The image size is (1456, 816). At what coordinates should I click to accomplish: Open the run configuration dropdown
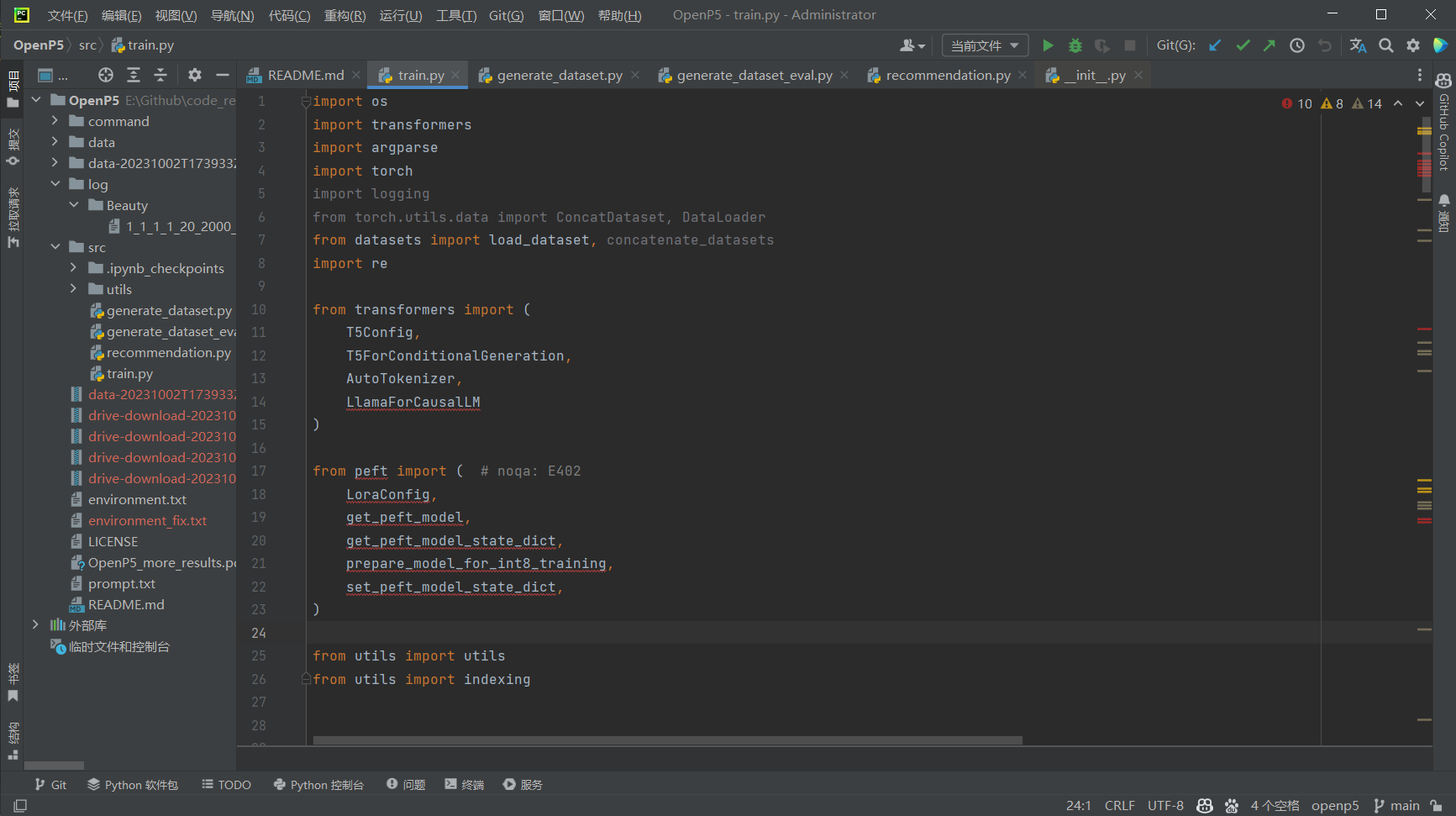pos(985,45)
